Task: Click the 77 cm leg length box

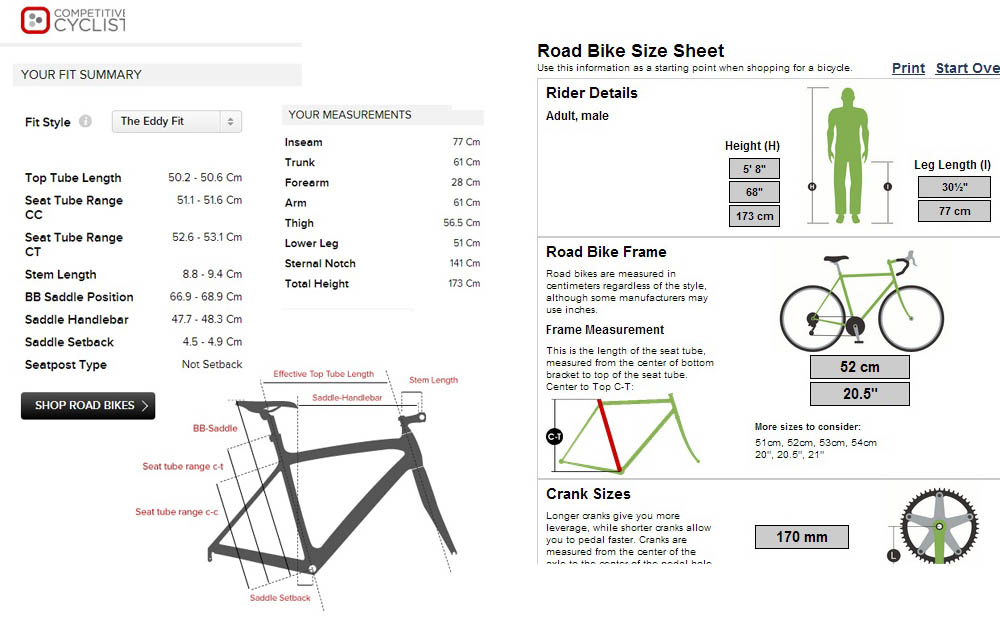Action: (954, 211)
